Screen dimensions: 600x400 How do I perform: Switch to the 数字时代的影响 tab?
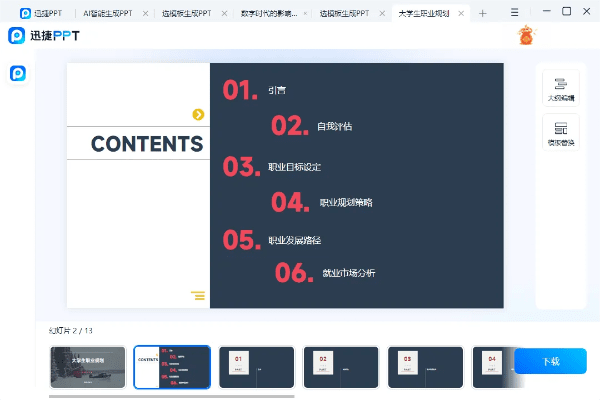pos(269,13)
